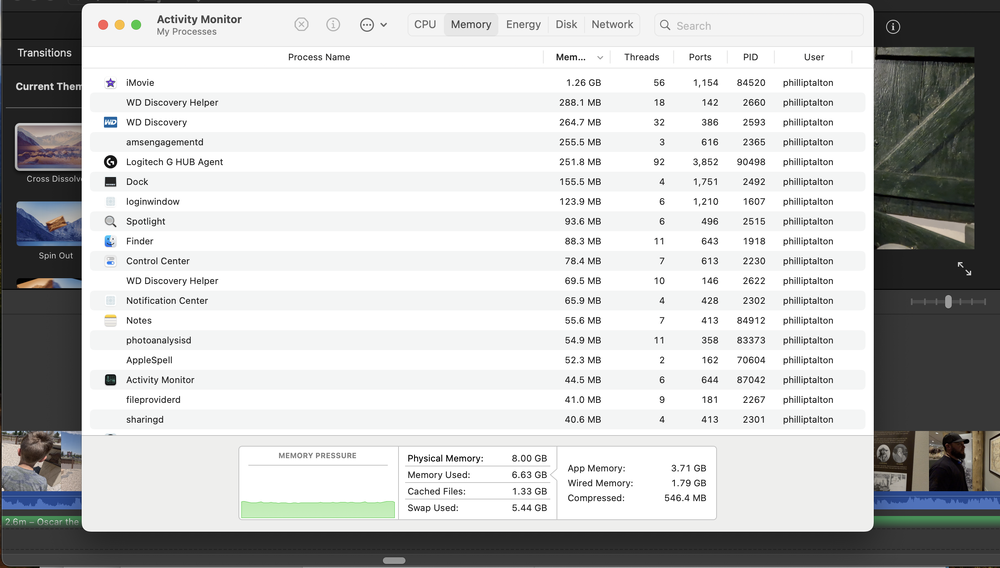Screen dimensions: 1000x568
Task: Switch to the Energy tab
Action: (x=524, y=24)
